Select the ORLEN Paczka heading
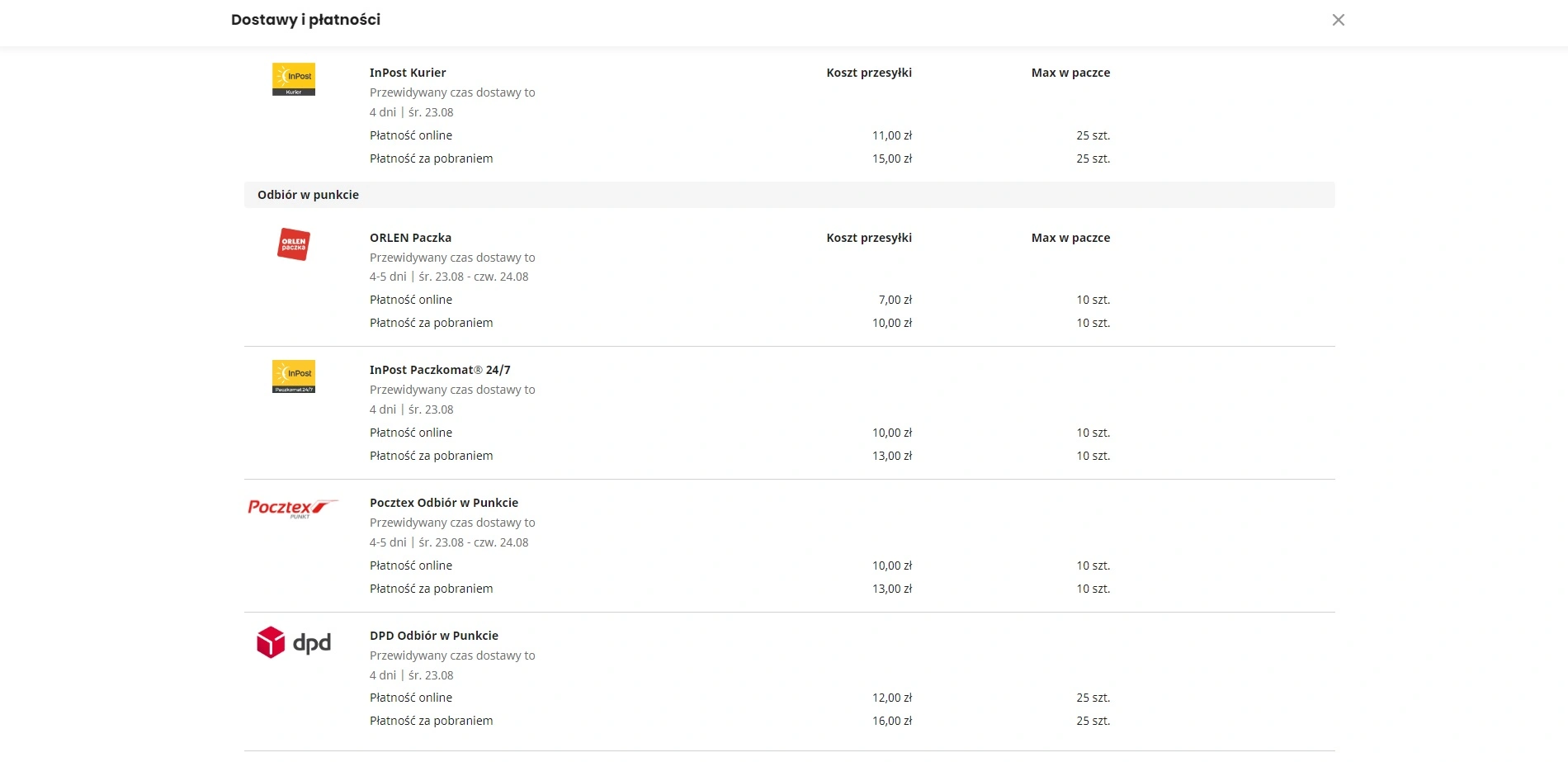The height and width of the screenshot is (762, 1568). click(x=410, y=238)
